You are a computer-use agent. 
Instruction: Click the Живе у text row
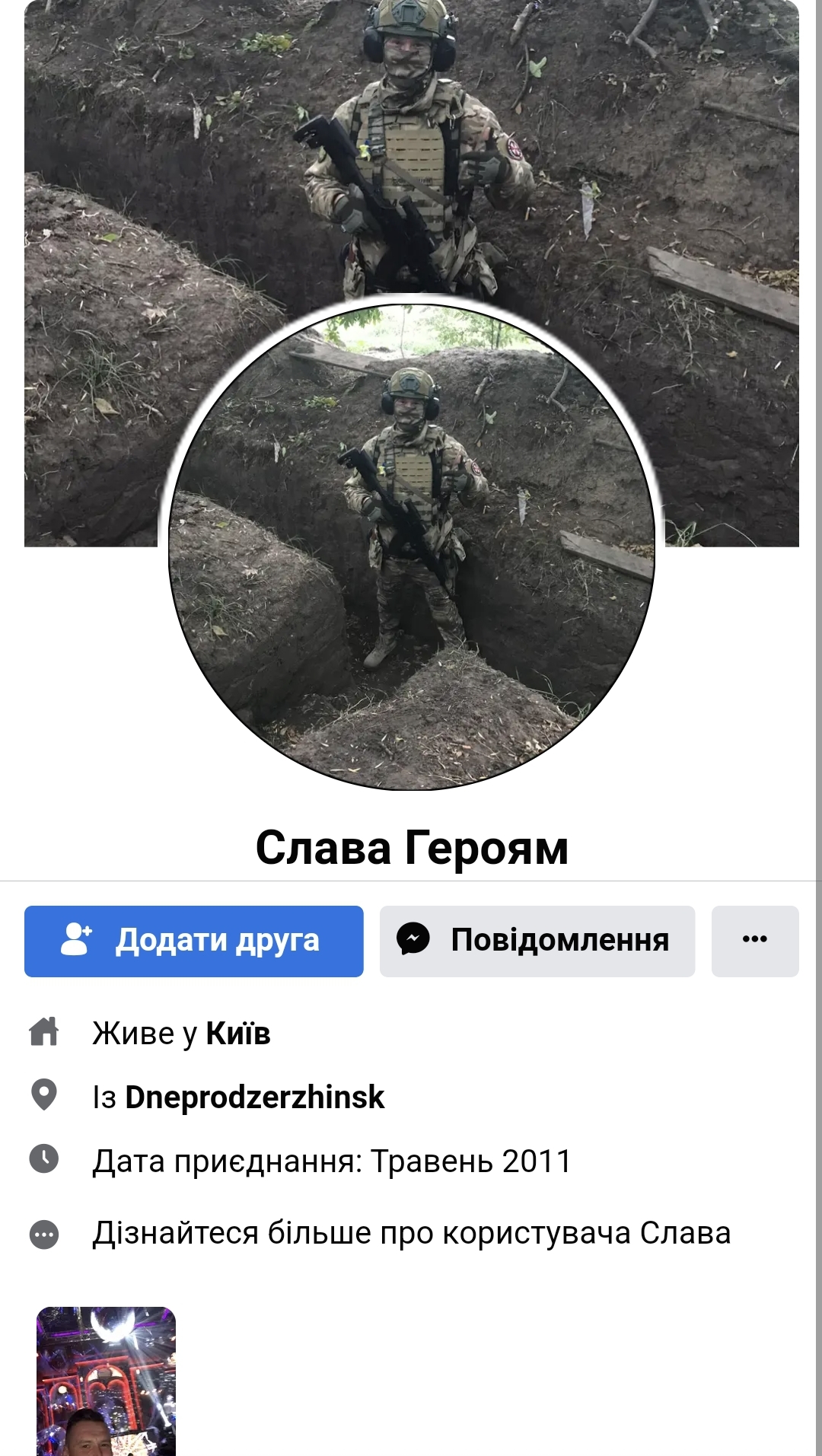click(x=181, y=1034)
